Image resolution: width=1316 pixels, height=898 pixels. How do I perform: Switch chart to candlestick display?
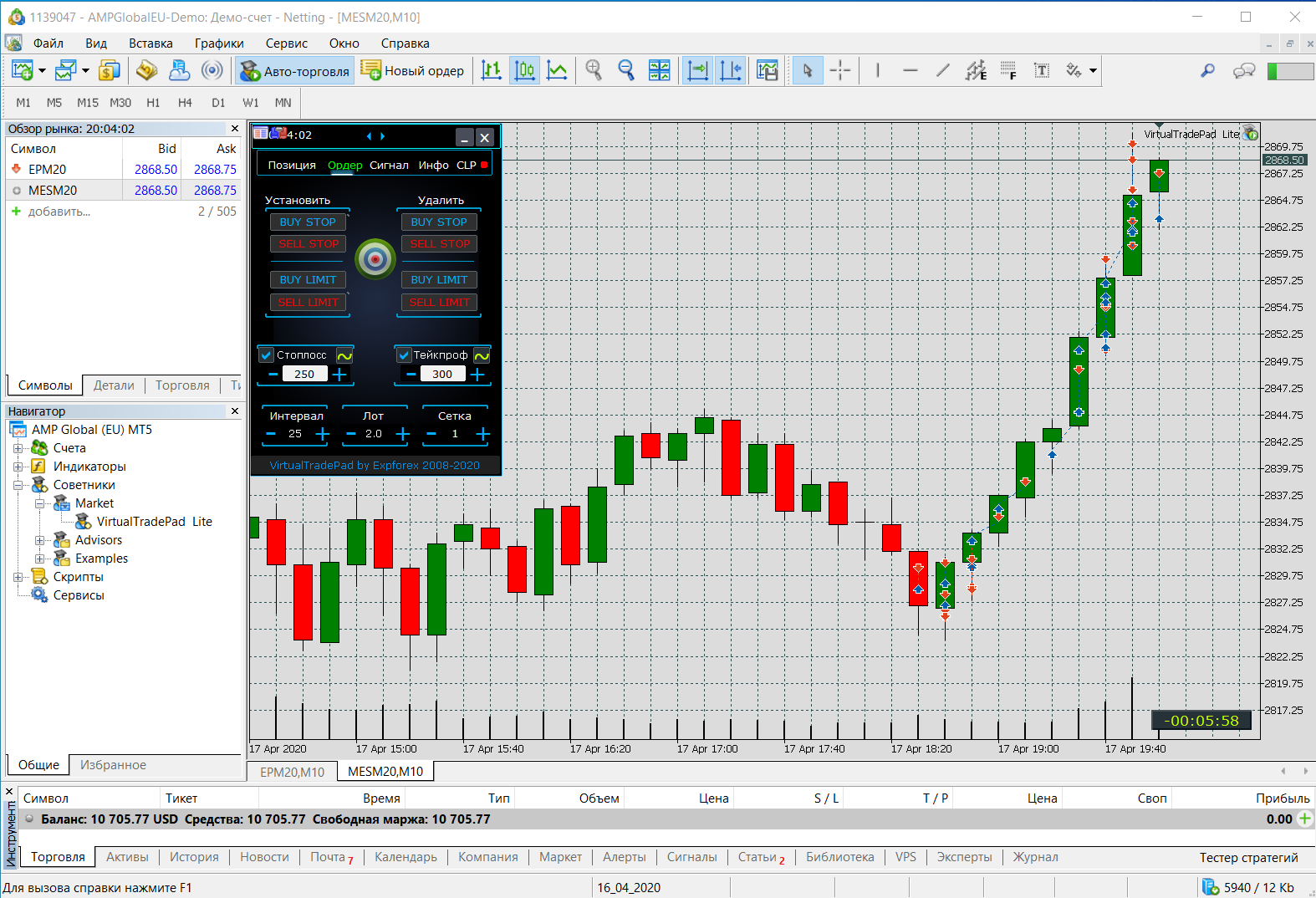[524, 71]
